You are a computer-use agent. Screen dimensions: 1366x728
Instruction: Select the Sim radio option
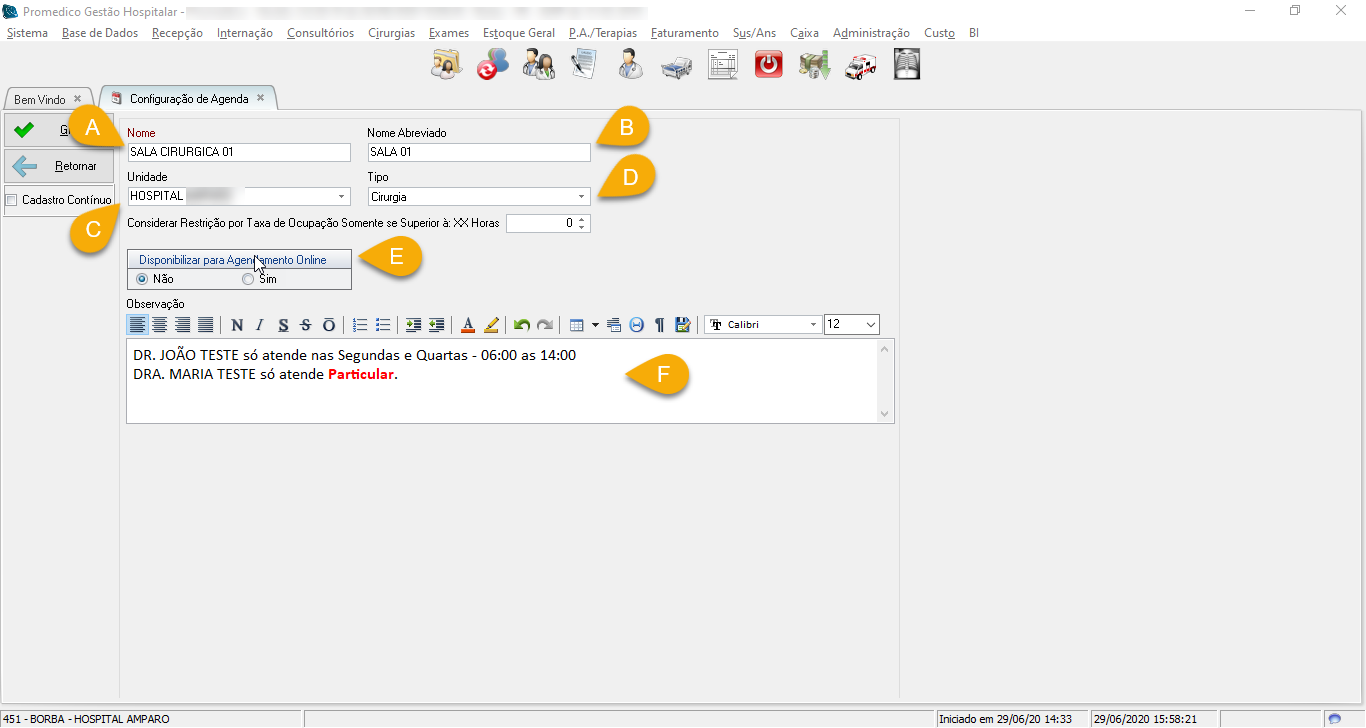(x=248, y=279)
